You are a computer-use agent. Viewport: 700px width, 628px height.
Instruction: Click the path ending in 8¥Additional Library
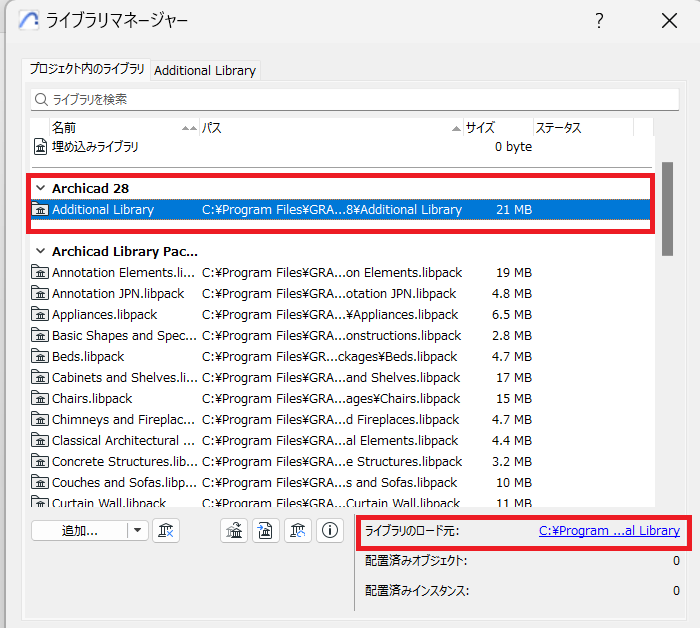tap(332, 209)
